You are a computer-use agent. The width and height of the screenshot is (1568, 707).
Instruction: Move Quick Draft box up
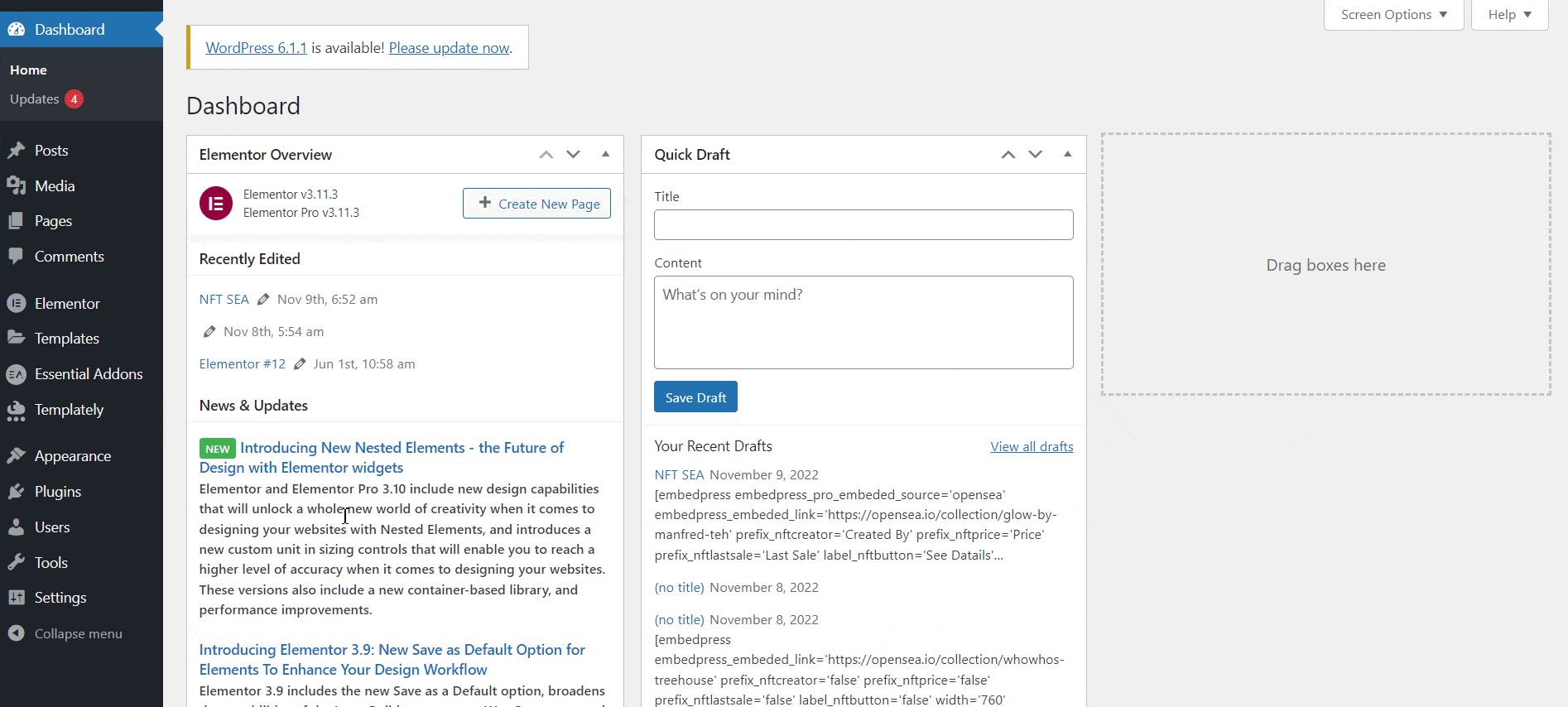1008,155
